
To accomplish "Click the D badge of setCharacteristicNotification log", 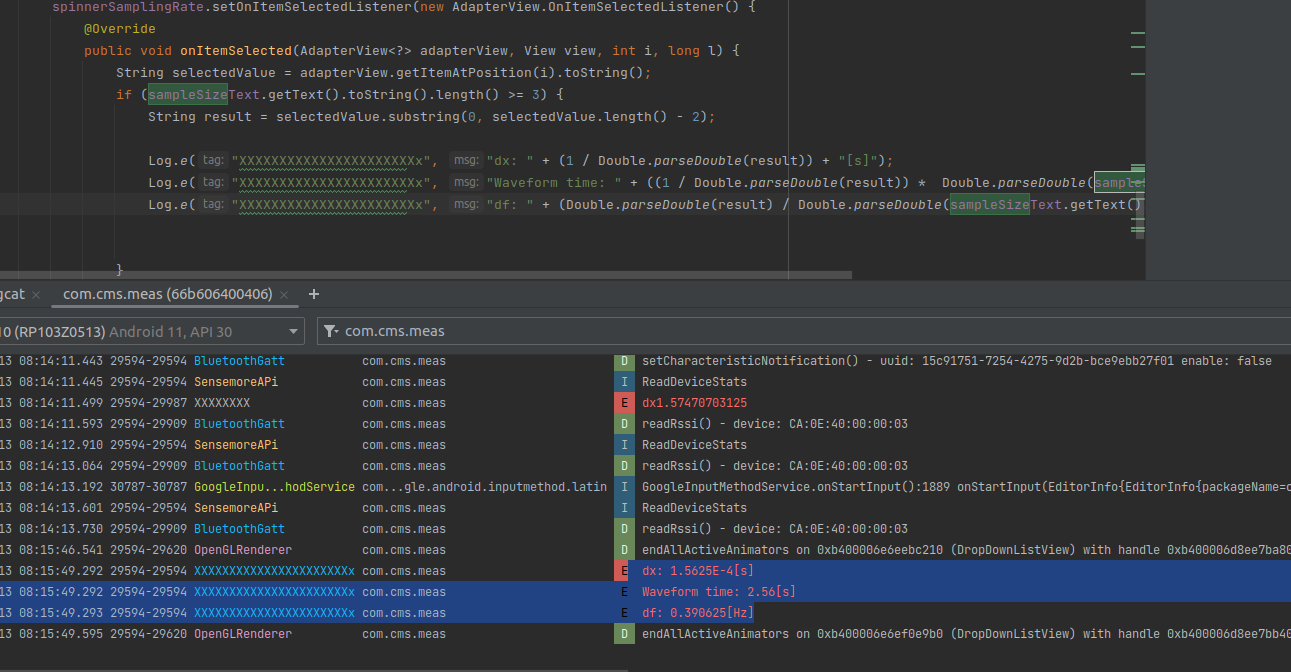I will tap(624, 361).
